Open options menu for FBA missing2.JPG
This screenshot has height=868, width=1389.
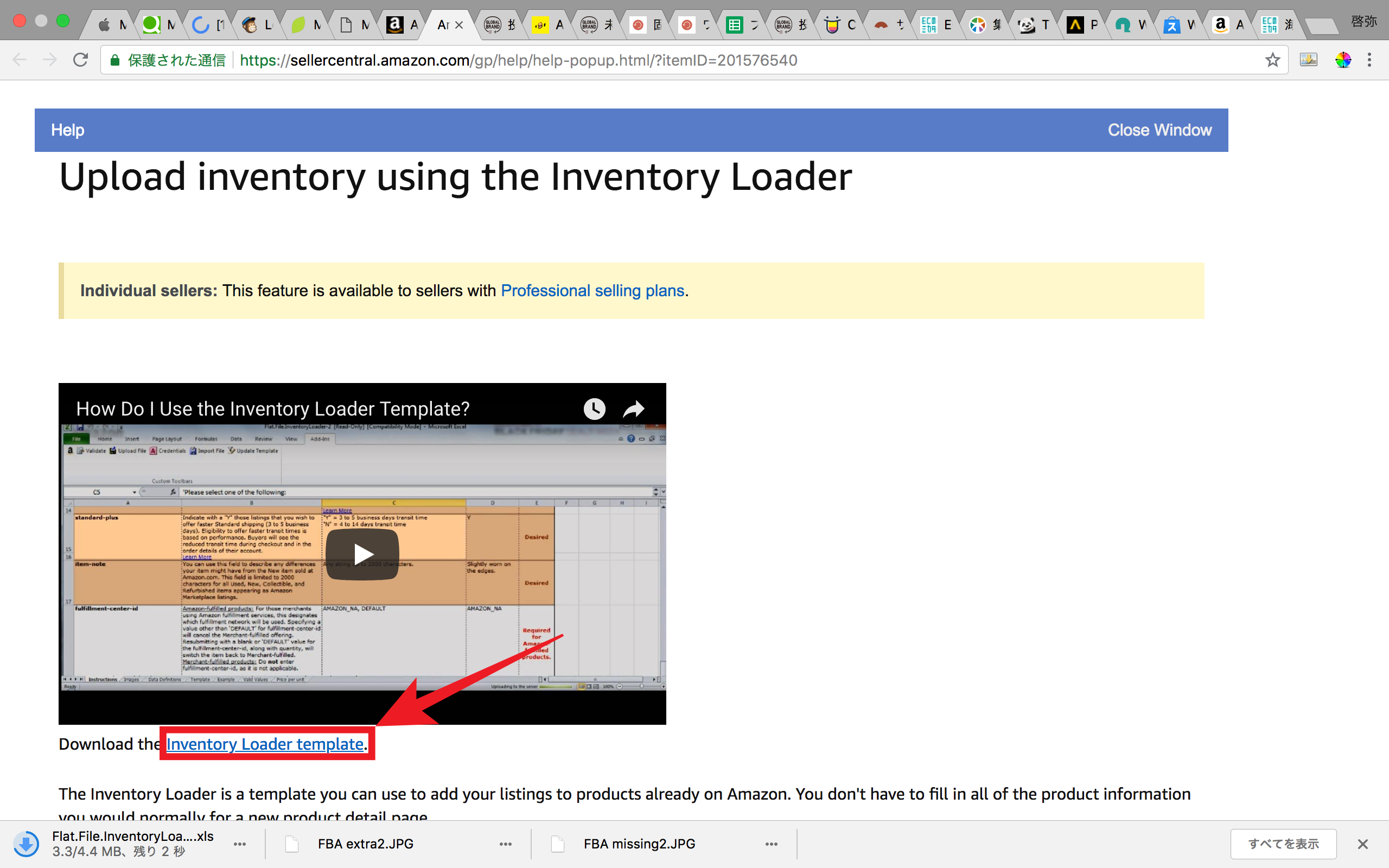(771, 844)
